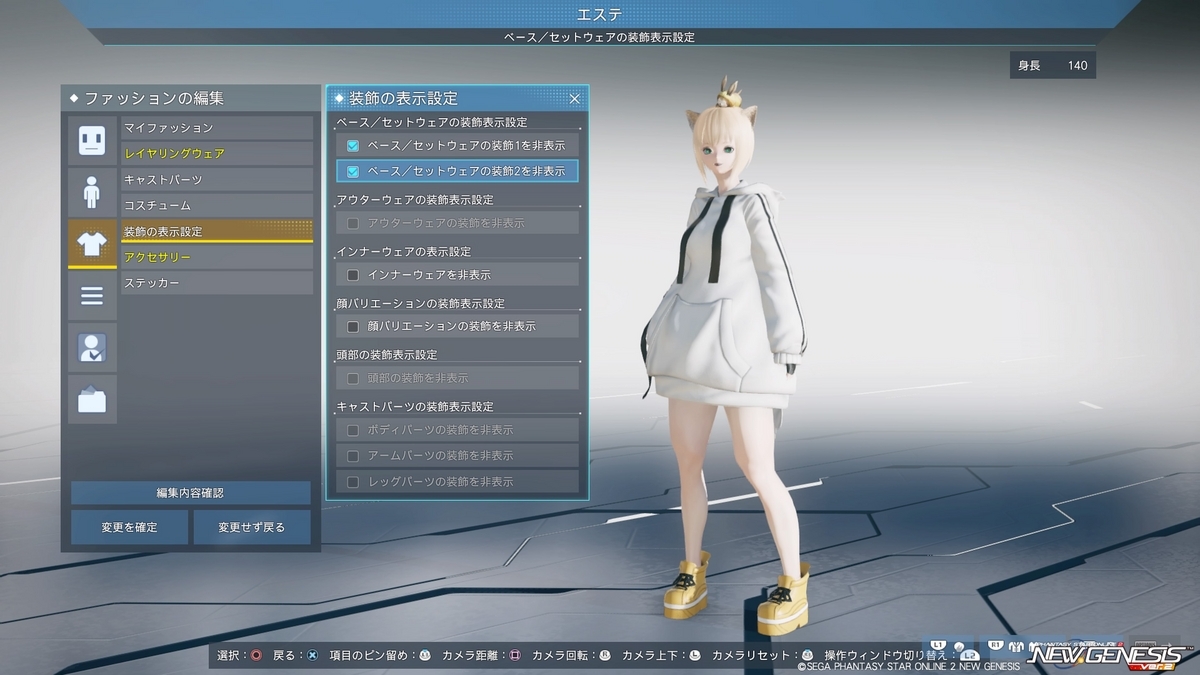
Task: Toggle アームパーツの装飾を非表示 checkbox
Action: [353, 456]
